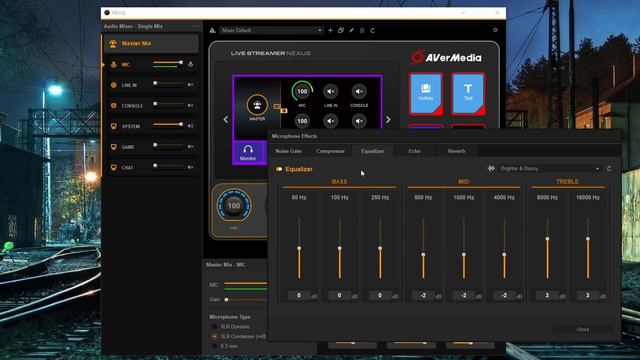Select XLR Dynamic microphone type
640x360 pixels.
pyautogui.click(x=215, y=327)
